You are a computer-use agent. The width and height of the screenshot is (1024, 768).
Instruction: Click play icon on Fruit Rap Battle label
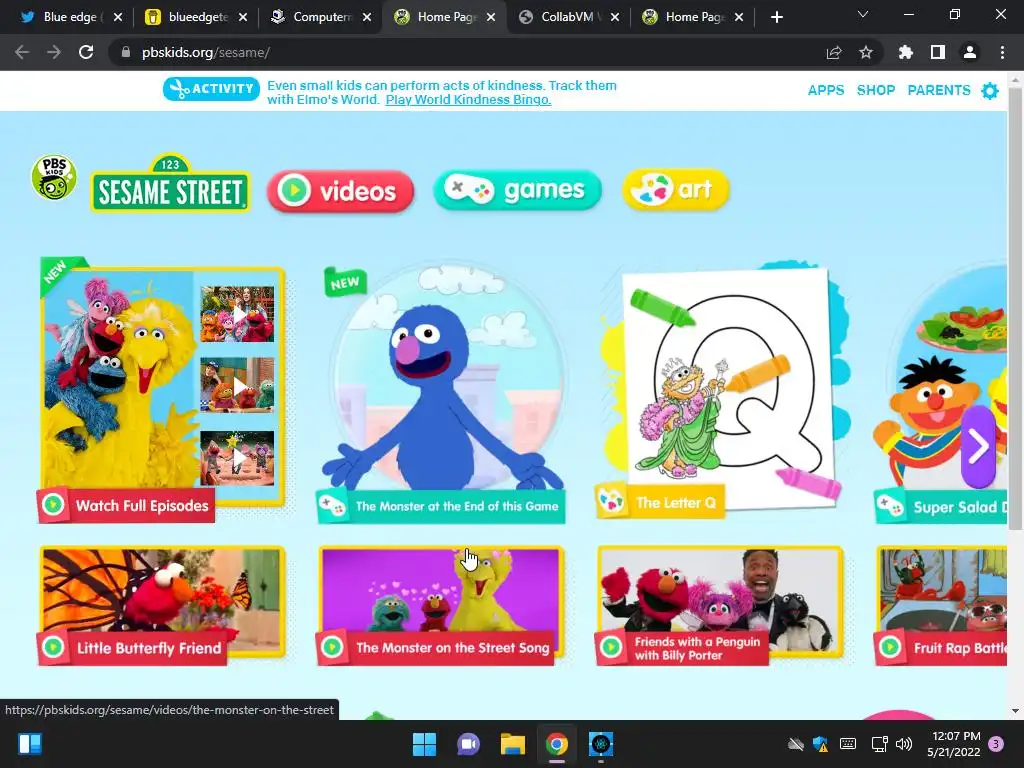point(890,647)
